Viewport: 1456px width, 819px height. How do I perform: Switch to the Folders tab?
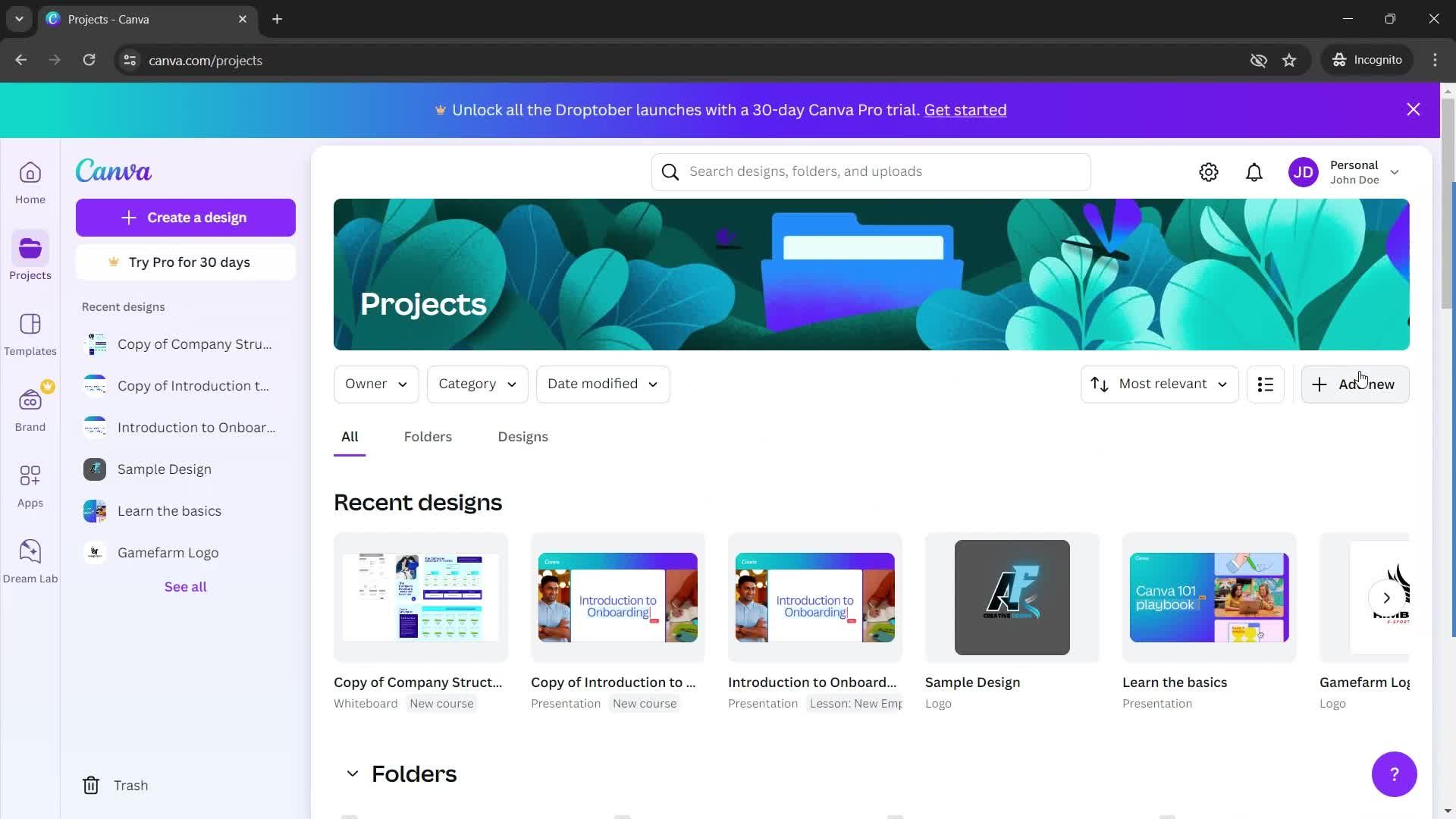[x=427, y=436]
